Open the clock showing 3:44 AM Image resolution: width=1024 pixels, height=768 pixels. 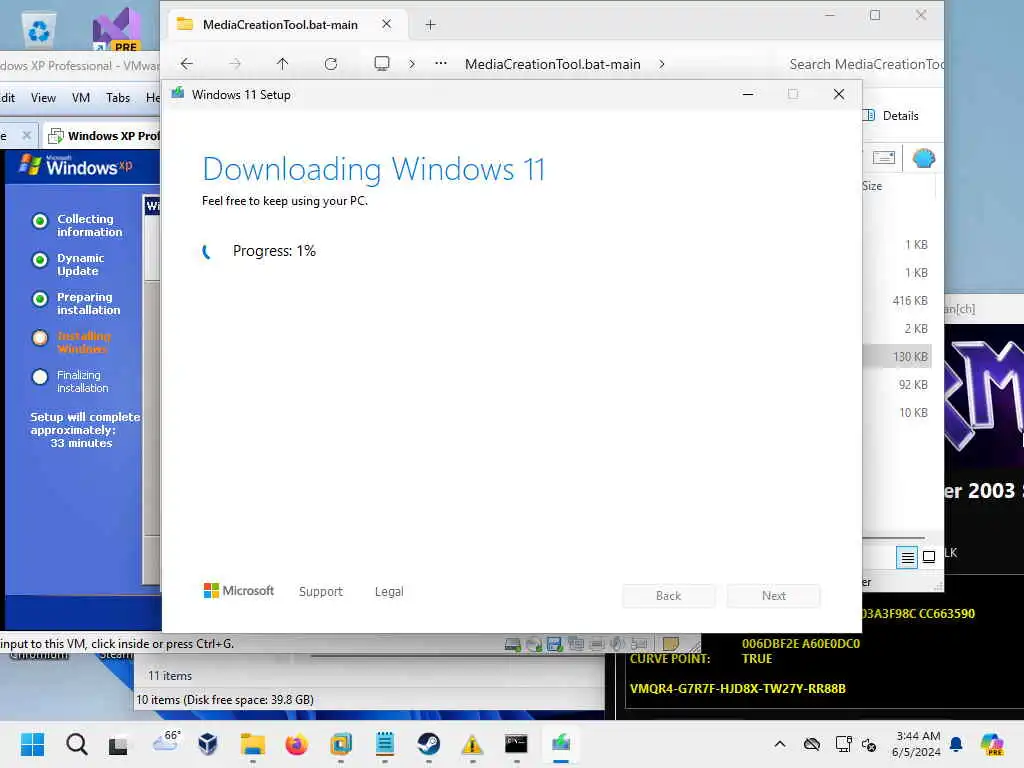(917, 744)
